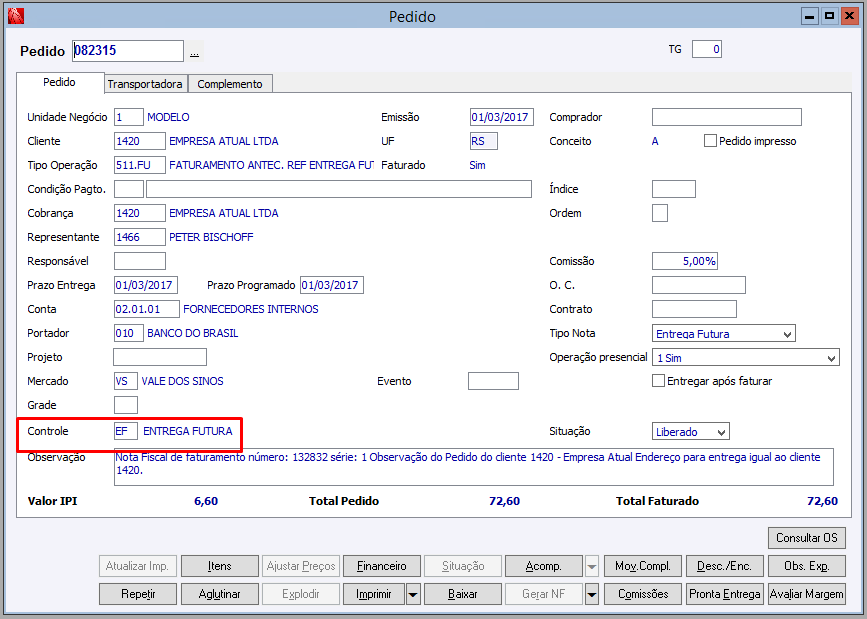Click the Cobrança code field
Viewport: 867px width, 619px height.
point(139,213)
